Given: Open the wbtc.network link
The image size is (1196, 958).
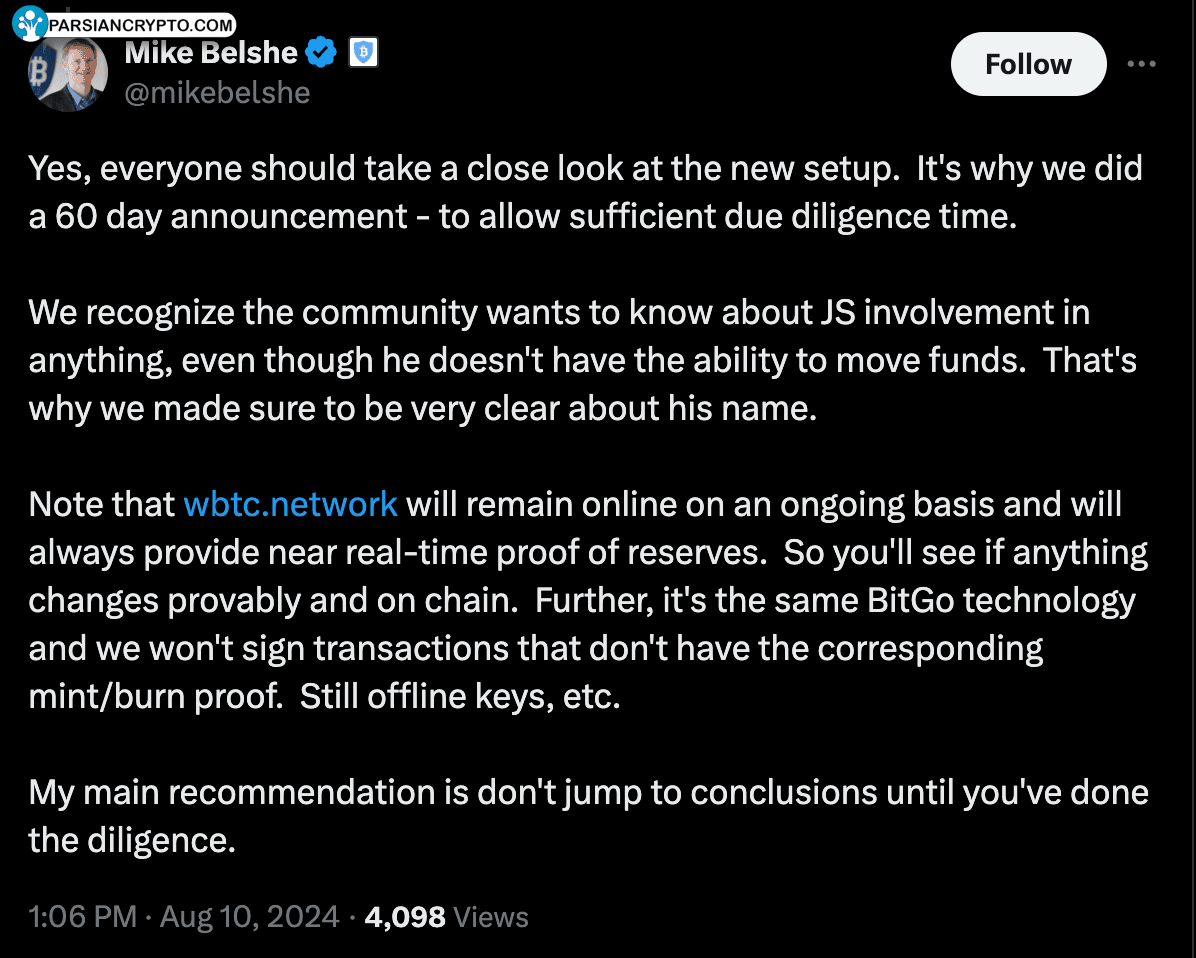Looking at the screenshot, I should (x=291, y=504).
